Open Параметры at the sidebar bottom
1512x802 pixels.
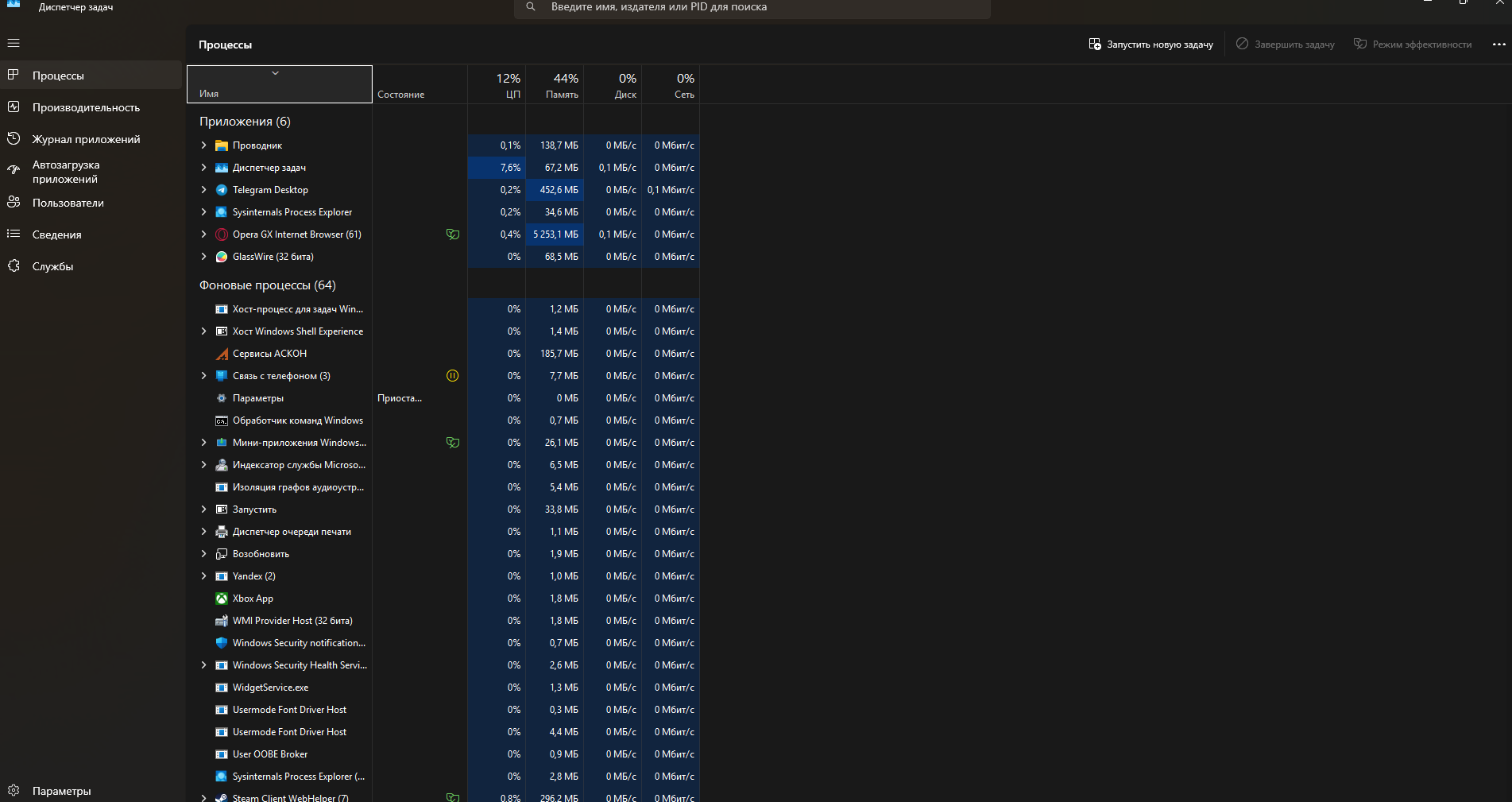[61, 791]
